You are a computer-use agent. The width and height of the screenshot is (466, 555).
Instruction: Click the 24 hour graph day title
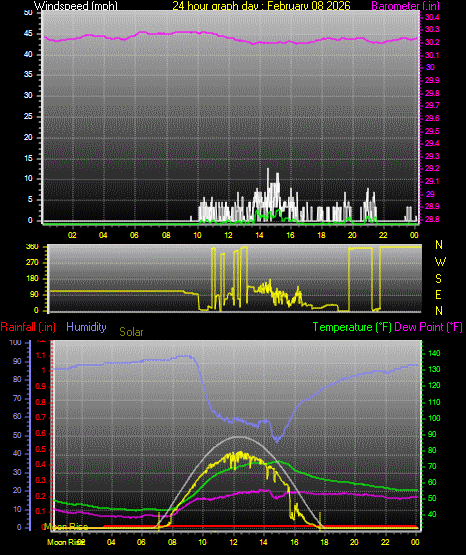click(x=261, y=5)
